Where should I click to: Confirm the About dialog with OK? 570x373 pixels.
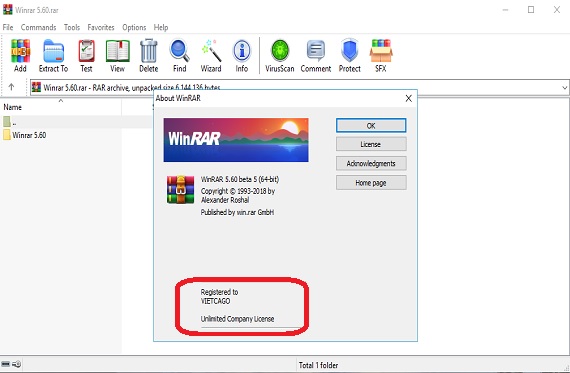(371, 125)
